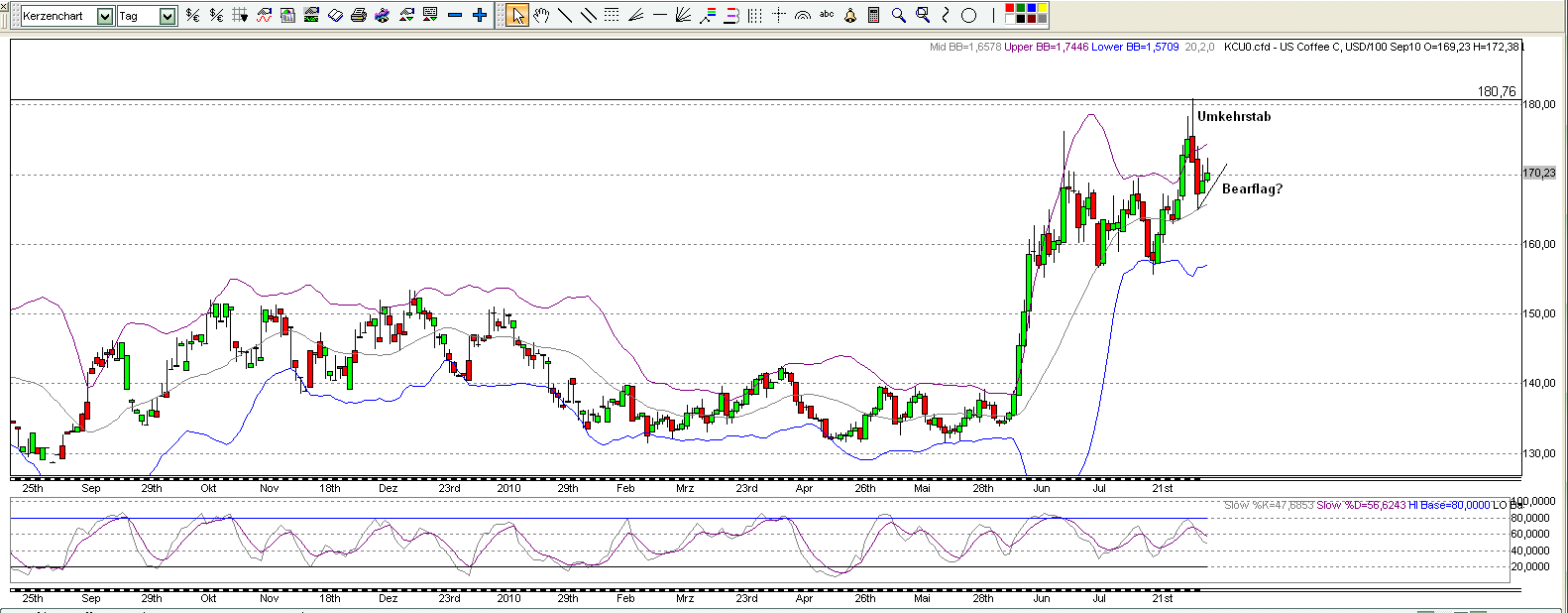Select the trend line drawing tool
The width and height of the screenshot is (1568, 613).
[x=565, y=15]
